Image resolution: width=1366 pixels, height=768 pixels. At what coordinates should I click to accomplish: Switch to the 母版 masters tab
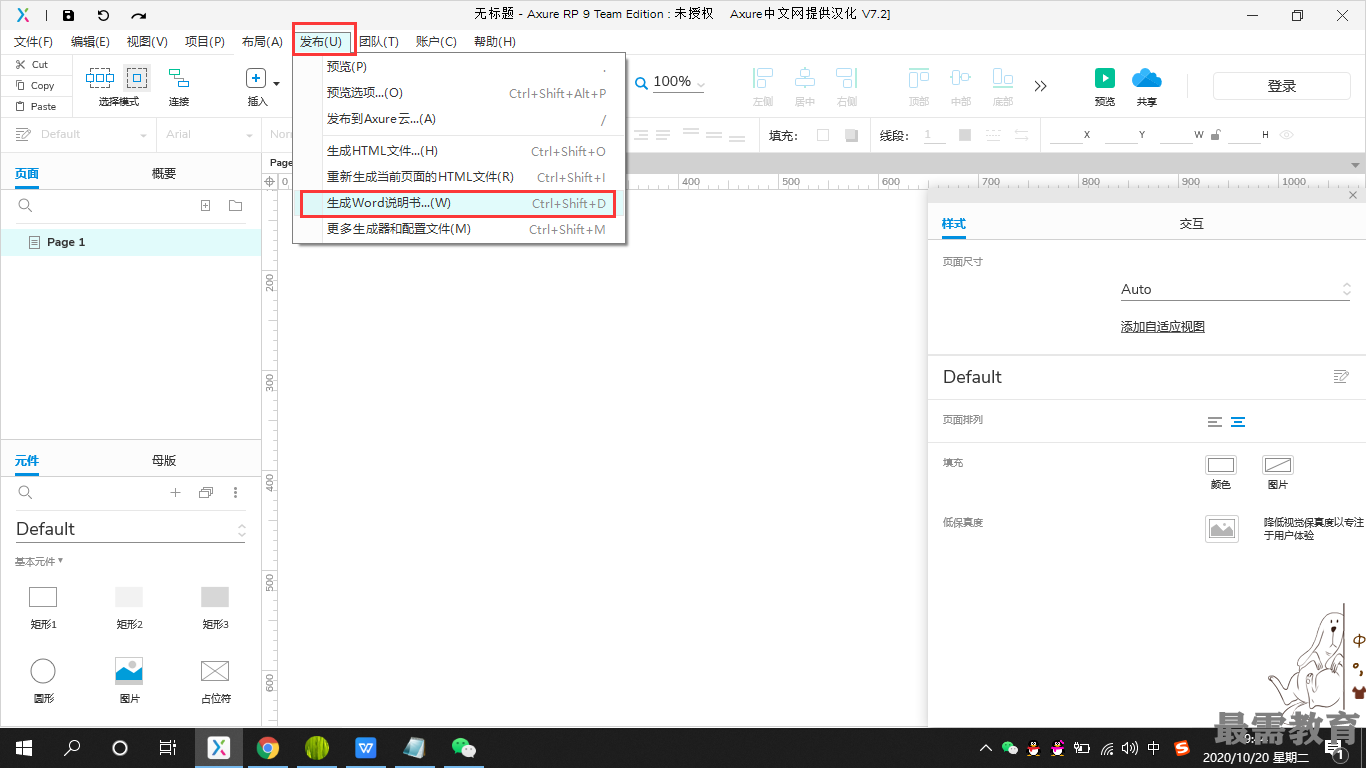[164, 460]
